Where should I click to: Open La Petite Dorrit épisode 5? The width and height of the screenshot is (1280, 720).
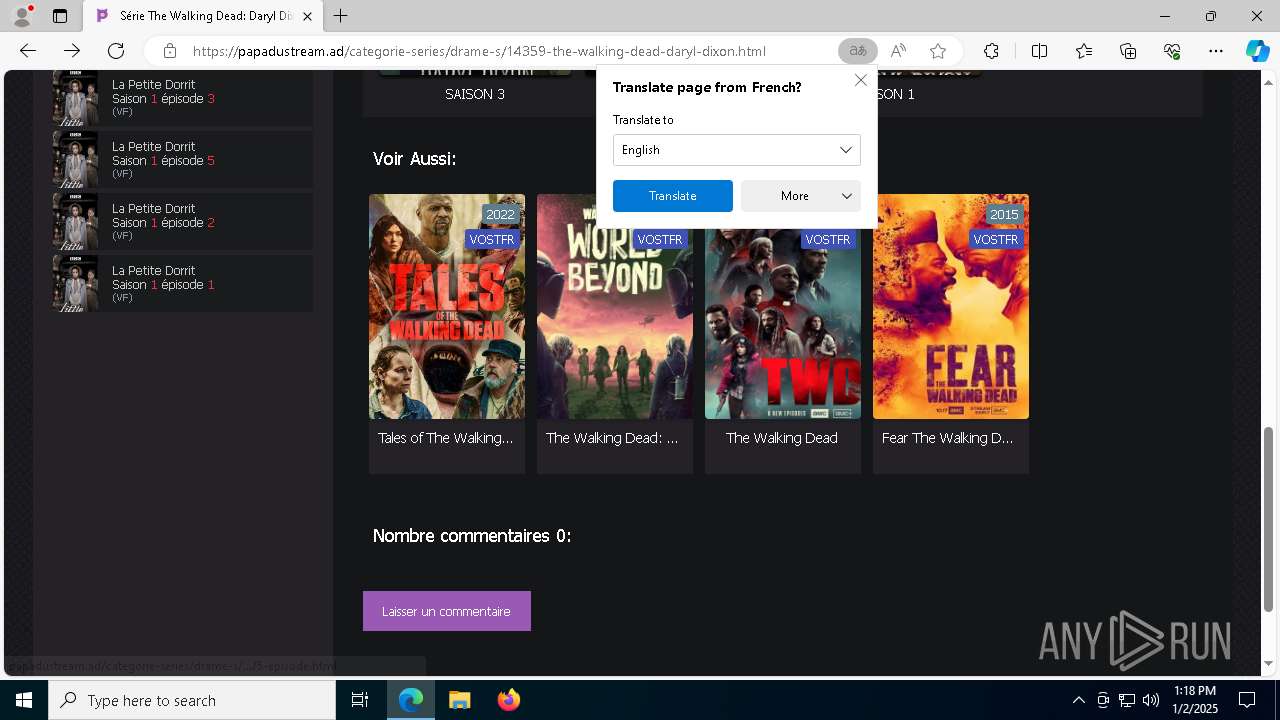pos(183,160)
